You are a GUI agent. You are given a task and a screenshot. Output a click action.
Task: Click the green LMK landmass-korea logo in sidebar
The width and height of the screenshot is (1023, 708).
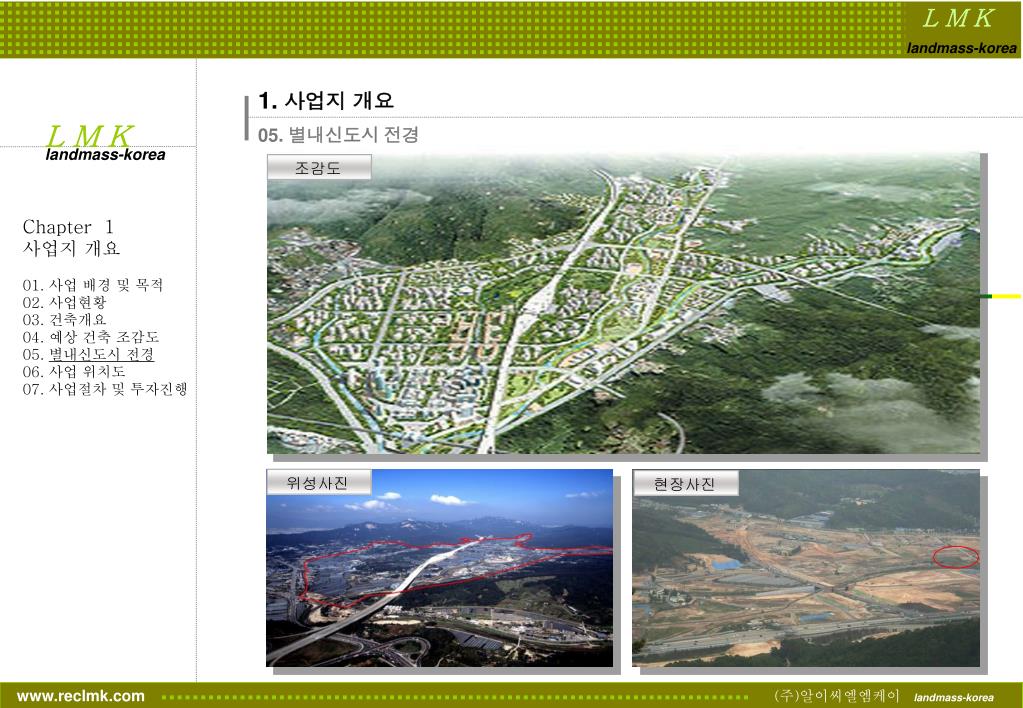(105, 144)
